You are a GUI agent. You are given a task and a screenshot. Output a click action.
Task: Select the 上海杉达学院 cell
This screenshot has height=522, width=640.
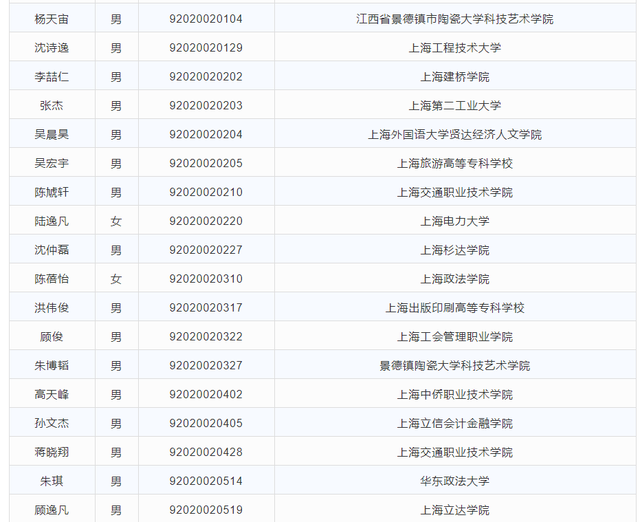pyautogui.click(x=455, y=250)
